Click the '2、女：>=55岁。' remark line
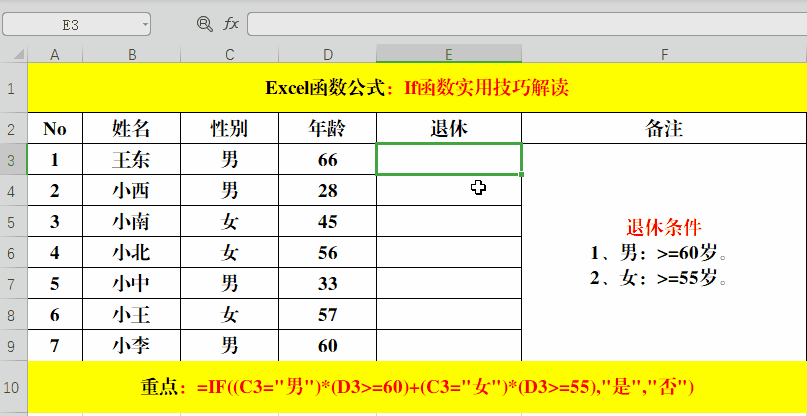This screenshot has height=416, width=807. (660, 279)
